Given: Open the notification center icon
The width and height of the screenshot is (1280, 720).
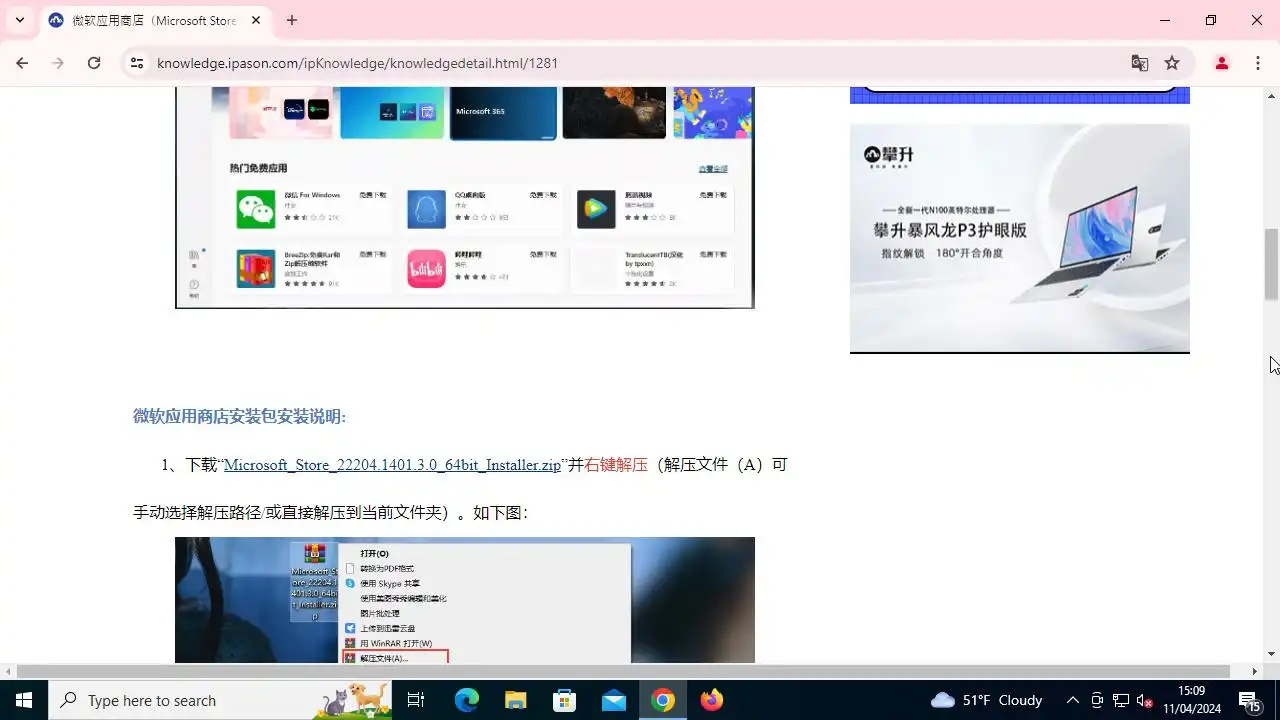Looking at the screenshot, I should pyautogui.click(x=1250, y=700).
